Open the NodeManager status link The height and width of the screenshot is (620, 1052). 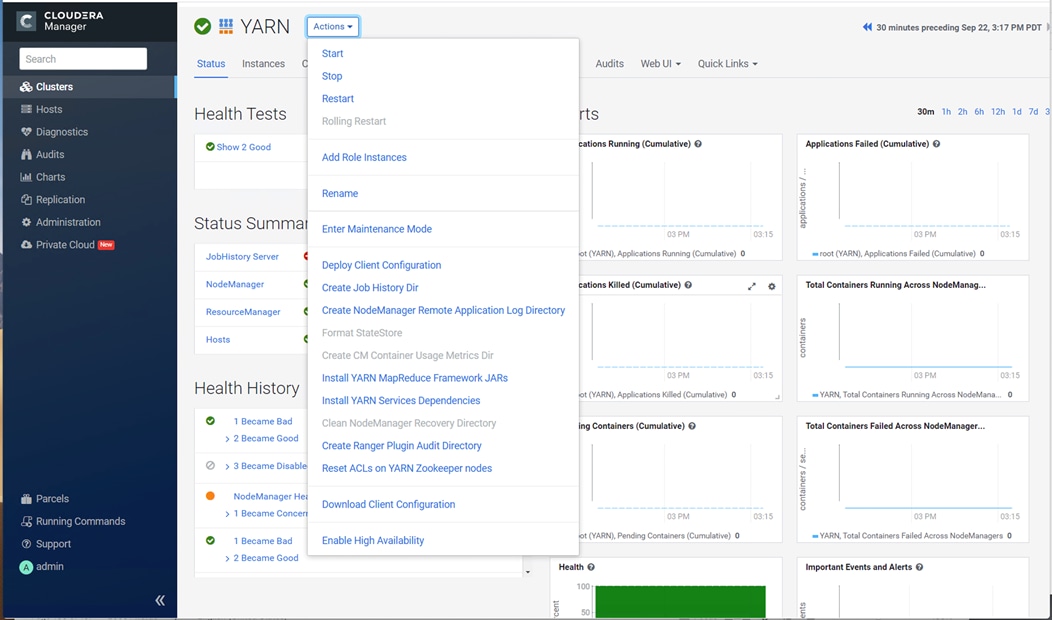tap(235, 284)
